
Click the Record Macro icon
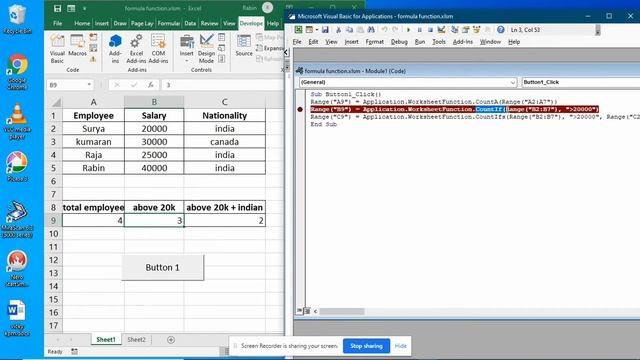tap(93, 37)
